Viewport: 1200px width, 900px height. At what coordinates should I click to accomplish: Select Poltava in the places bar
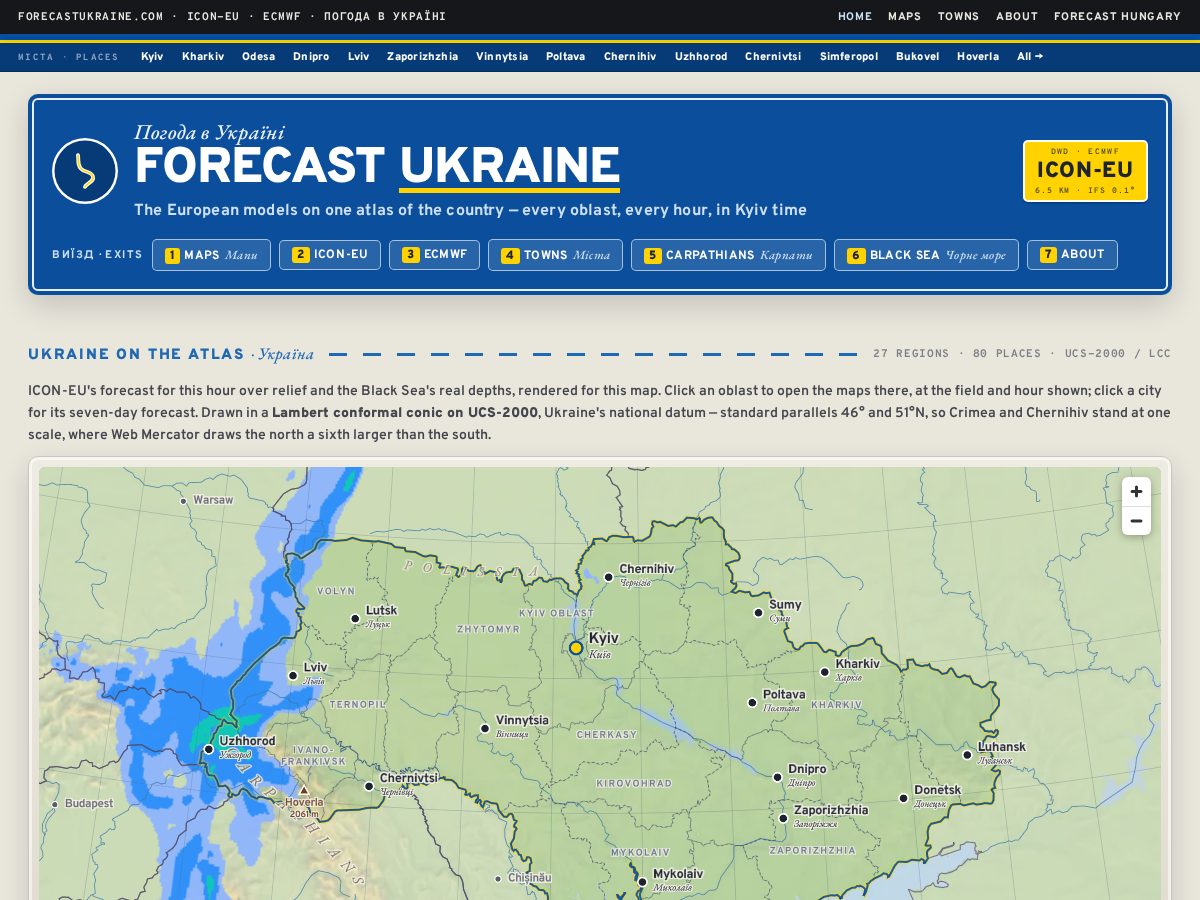566,57
